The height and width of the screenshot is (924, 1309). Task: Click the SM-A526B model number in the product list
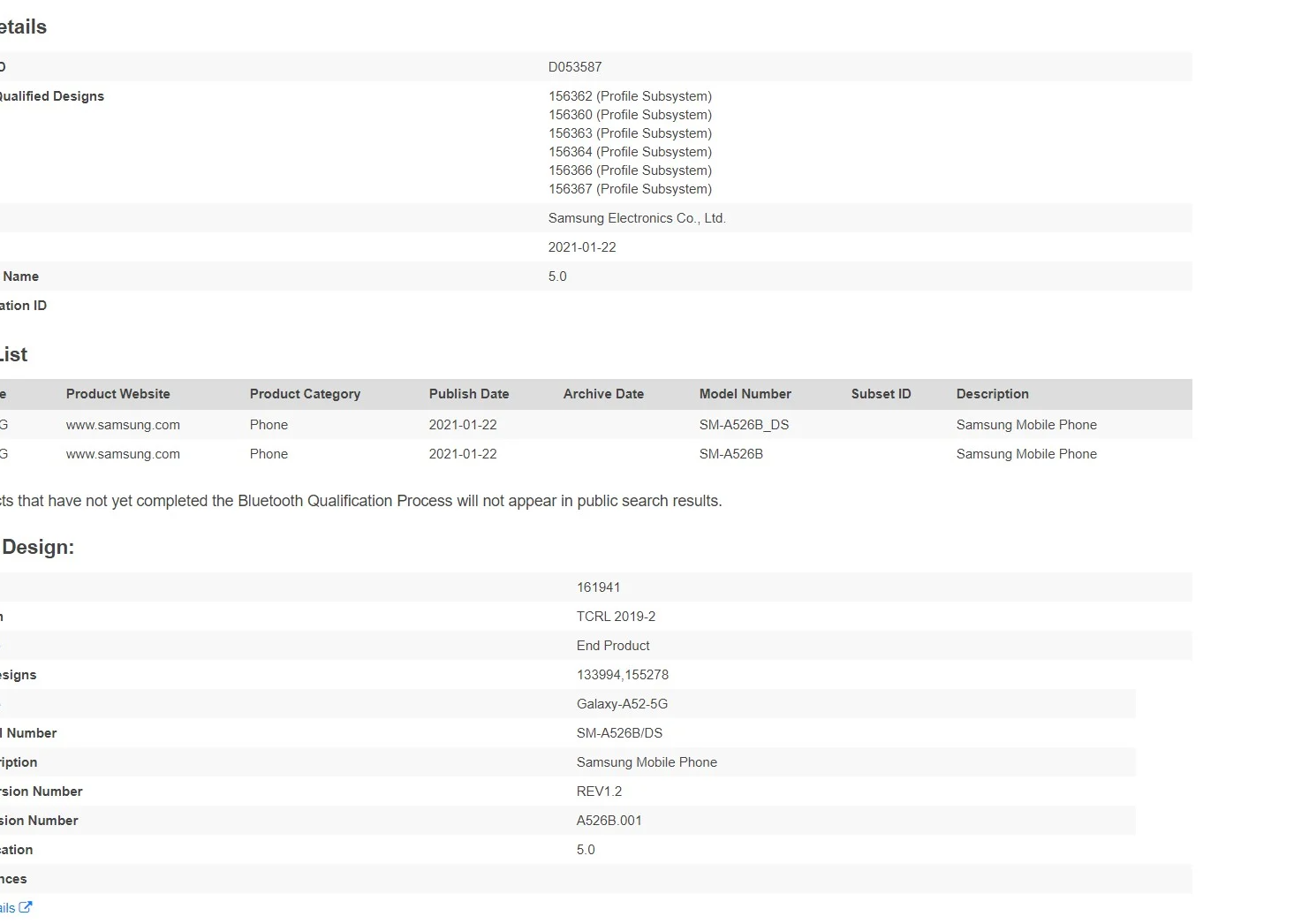[731, 454]
